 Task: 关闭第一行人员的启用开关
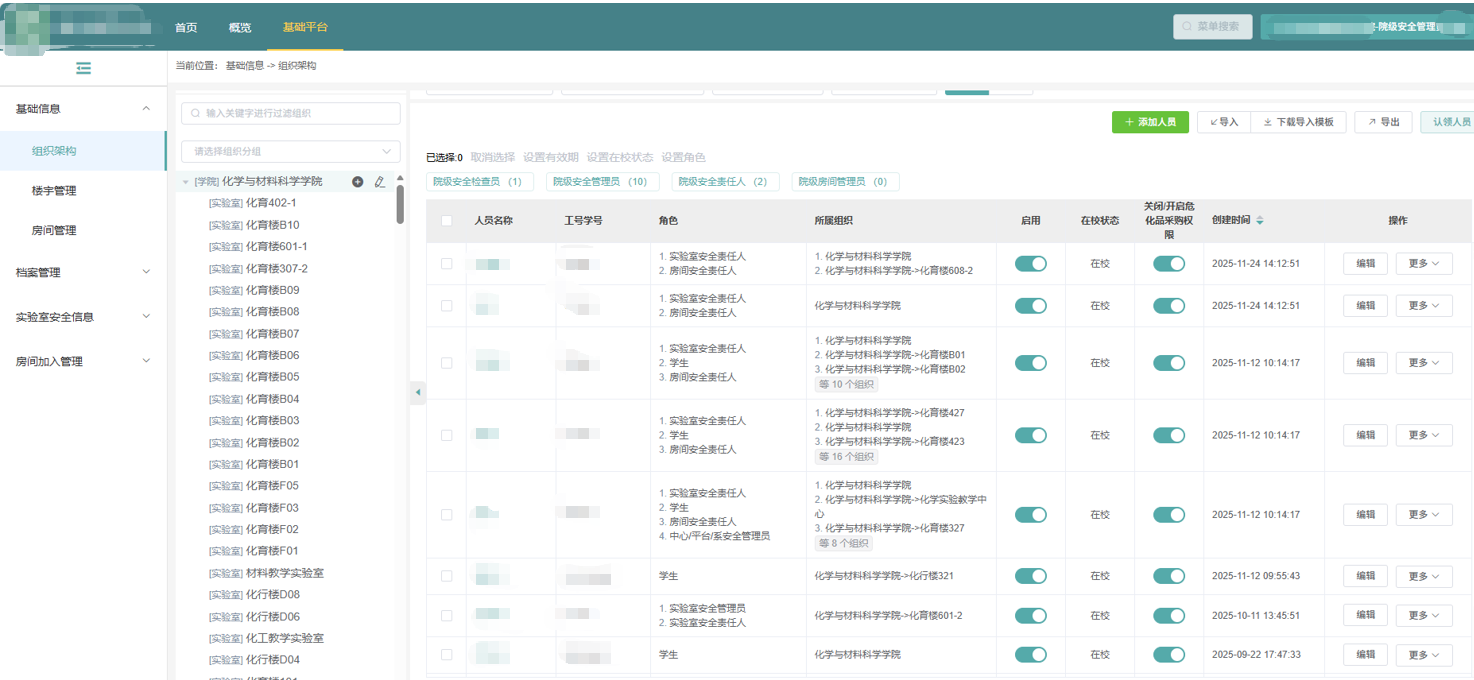[1030, 263]
